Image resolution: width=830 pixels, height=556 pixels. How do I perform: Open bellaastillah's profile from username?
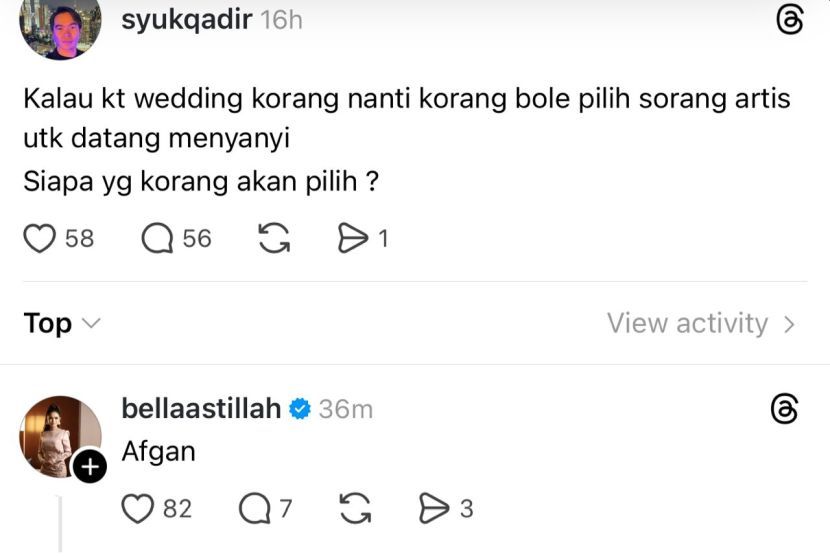click(201, 409)
